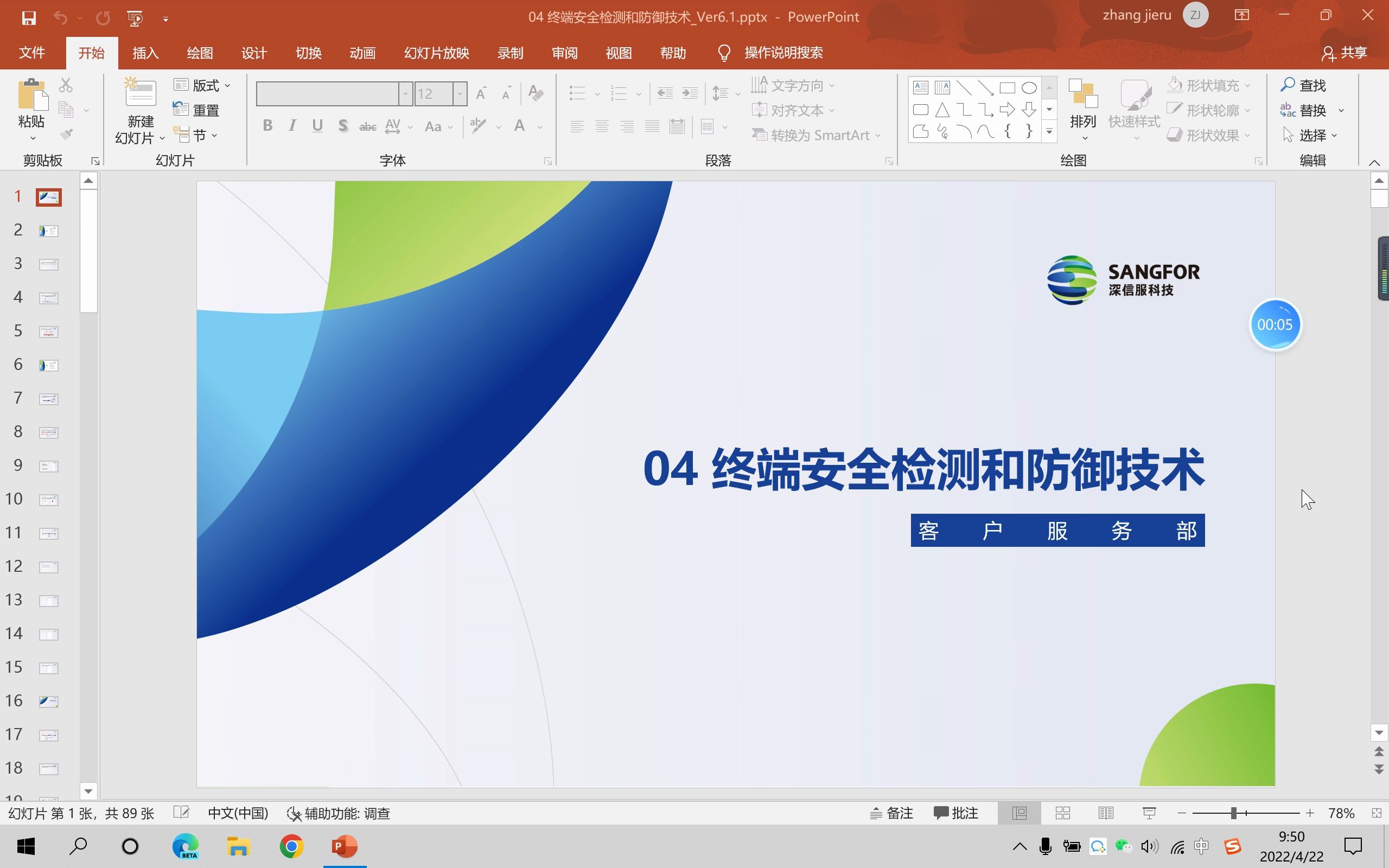Click fit slide to window icon
The width and height of the screenshot is (1389, 868).
1377,813
